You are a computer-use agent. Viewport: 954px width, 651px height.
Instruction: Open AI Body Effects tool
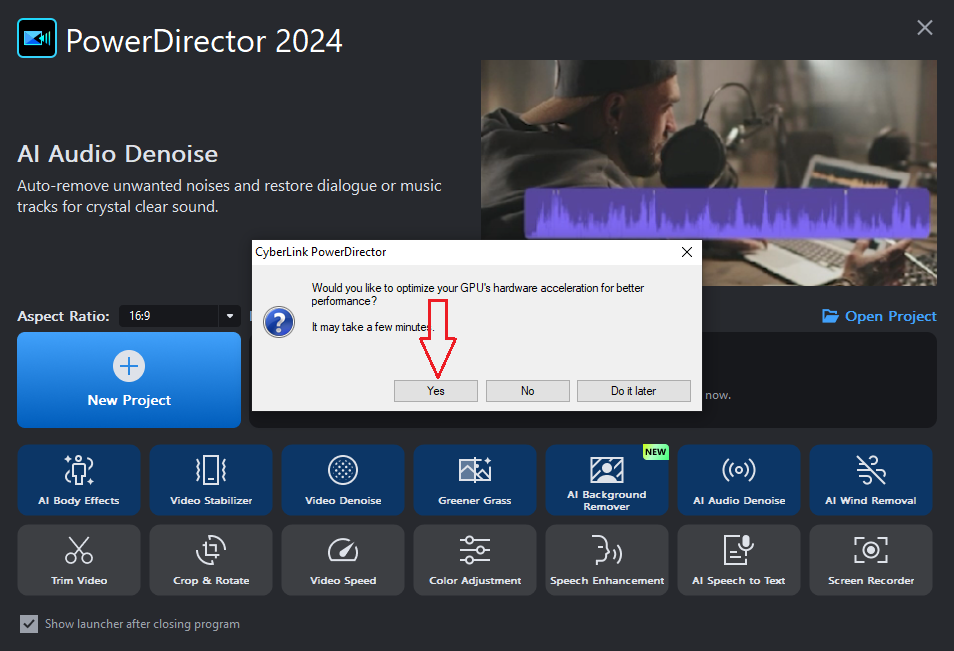(79, 480)
